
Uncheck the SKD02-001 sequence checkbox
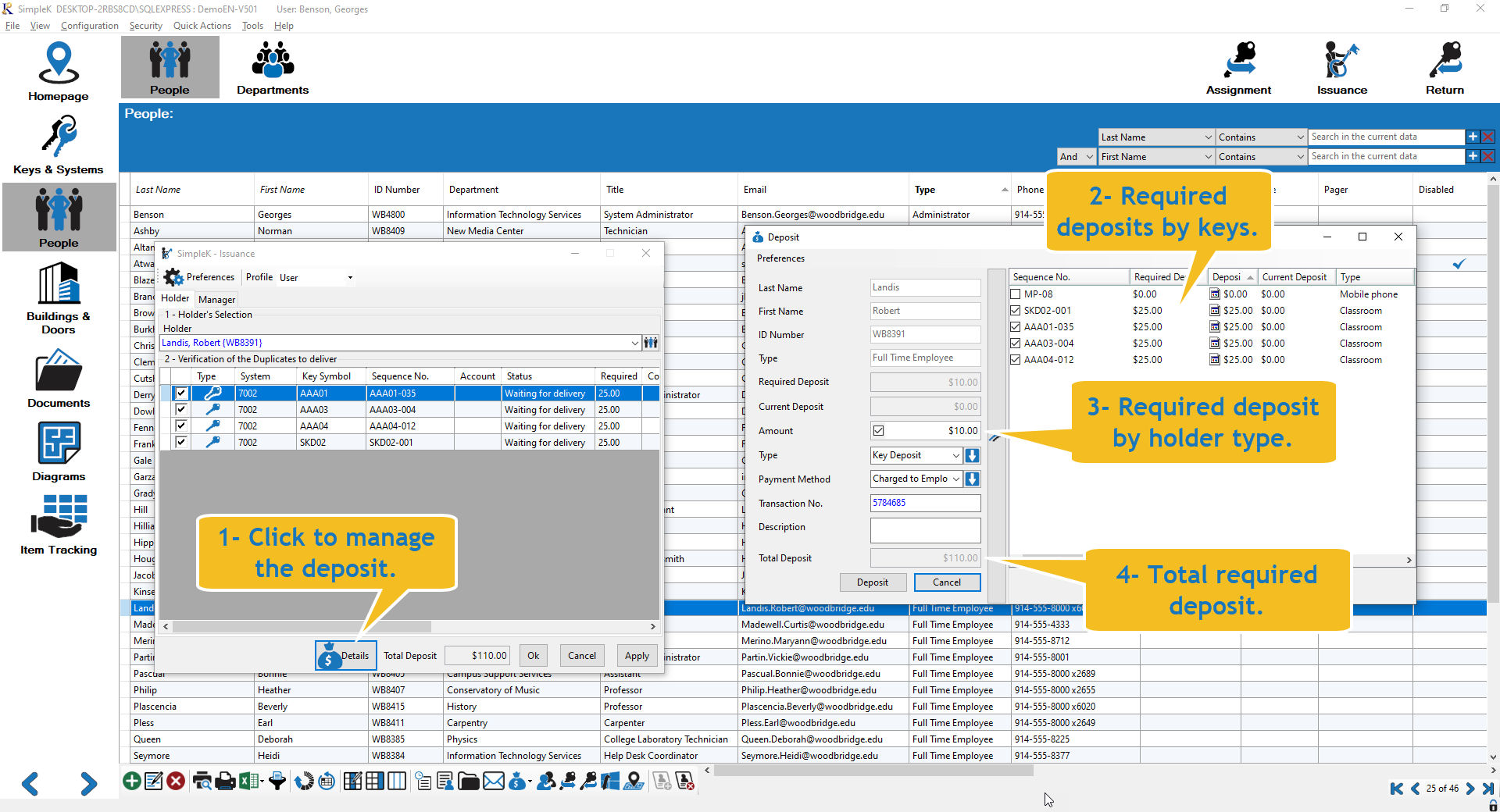tap(1016, 311)
